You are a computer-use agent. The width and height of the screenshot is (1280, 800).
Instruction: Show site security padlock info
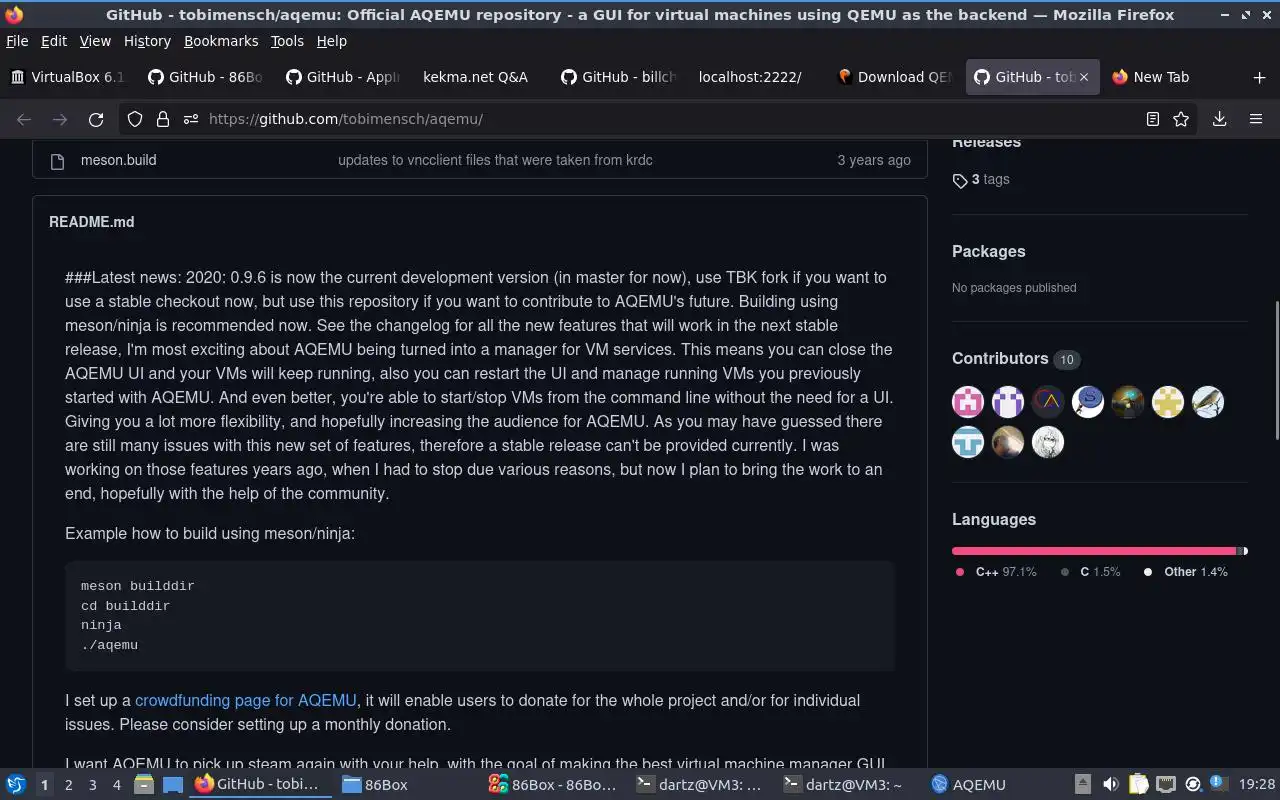pyautogui.click(x=163, y=119)
